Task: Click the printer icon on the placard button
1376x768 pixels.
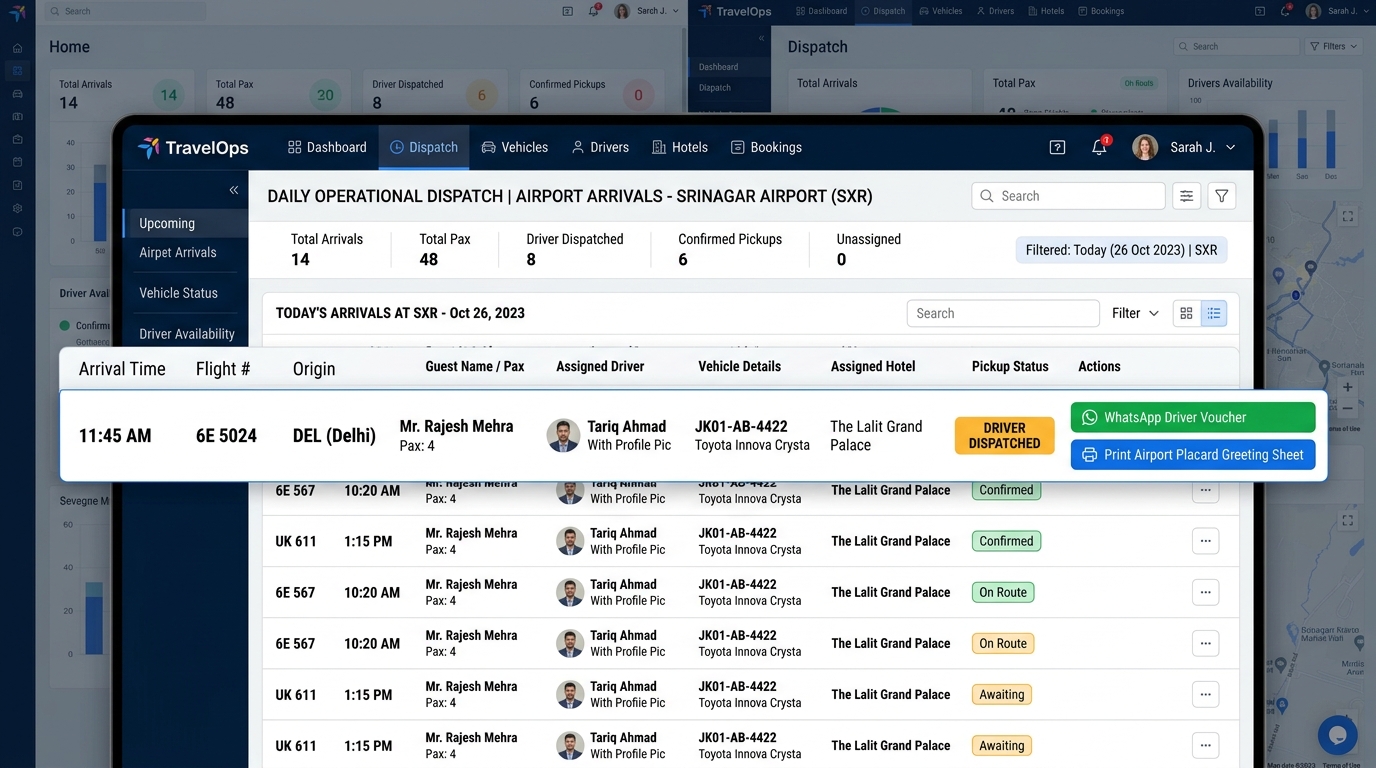Action: pyautogui.click(x=1089, y=455)
